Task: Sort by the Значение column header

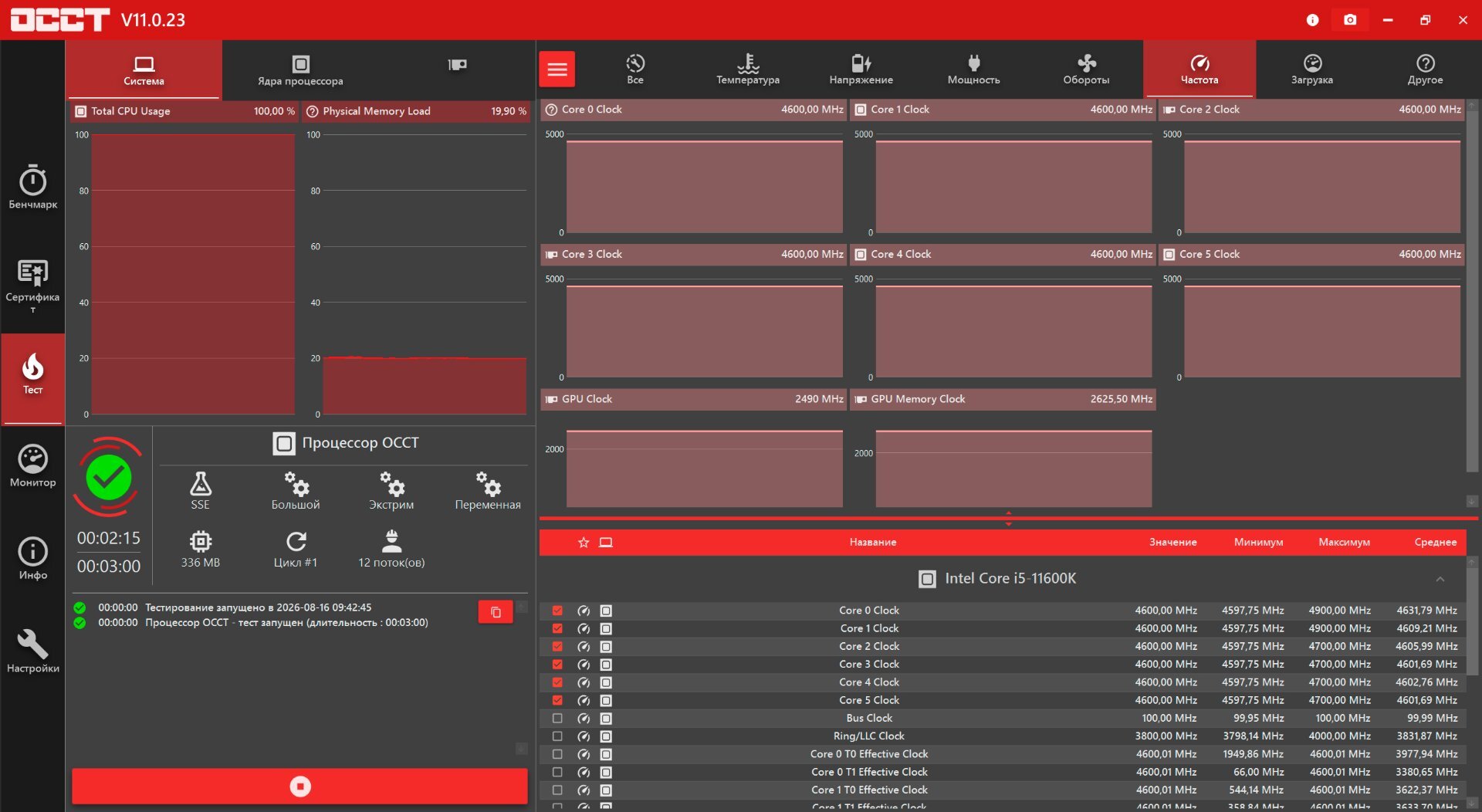Action: pos(1172,543)
